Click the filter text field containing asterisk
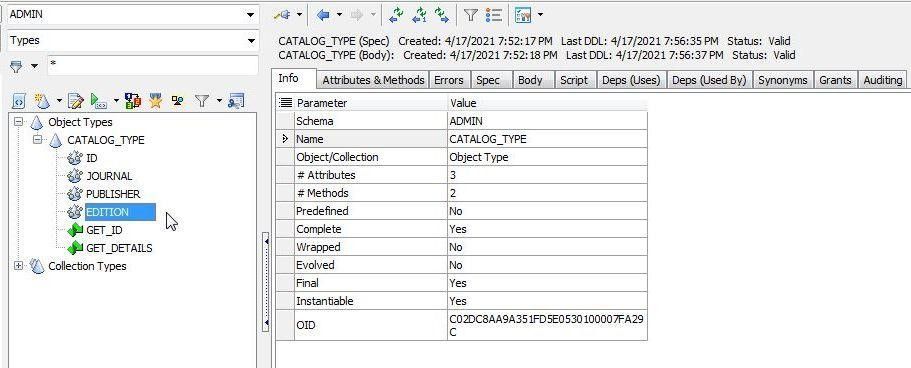 (x=152, y=65)
